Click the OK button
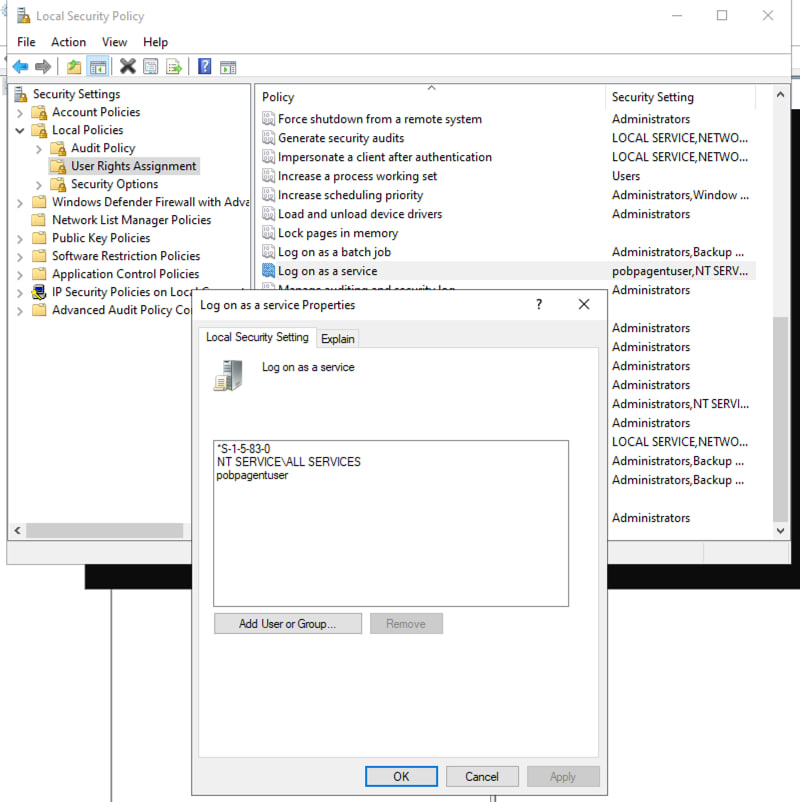The image size is (800, 802). point(401,776)
